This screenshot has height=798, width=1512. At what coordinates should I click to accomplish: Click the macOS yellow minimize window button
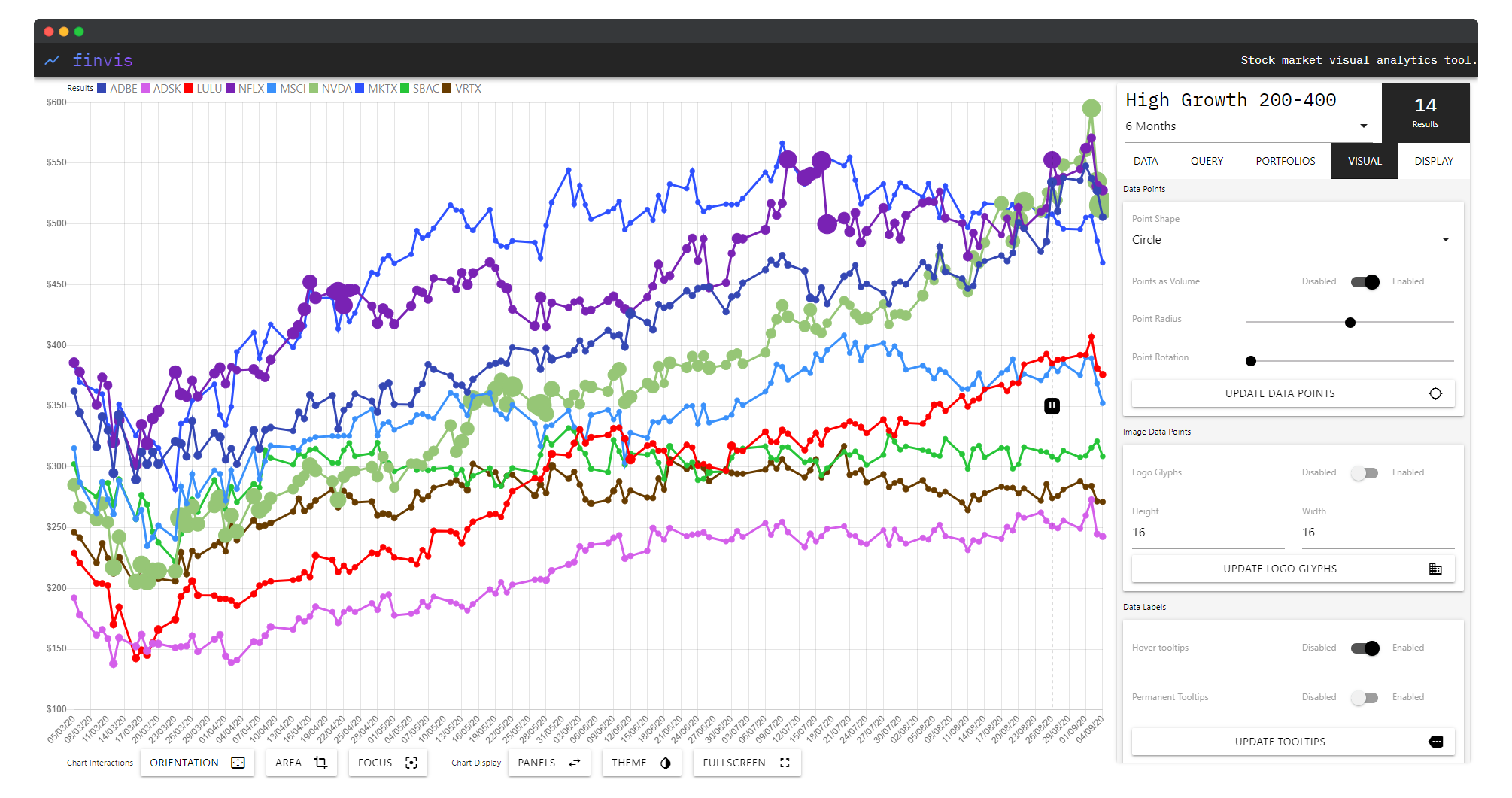(x=64, y=32)
